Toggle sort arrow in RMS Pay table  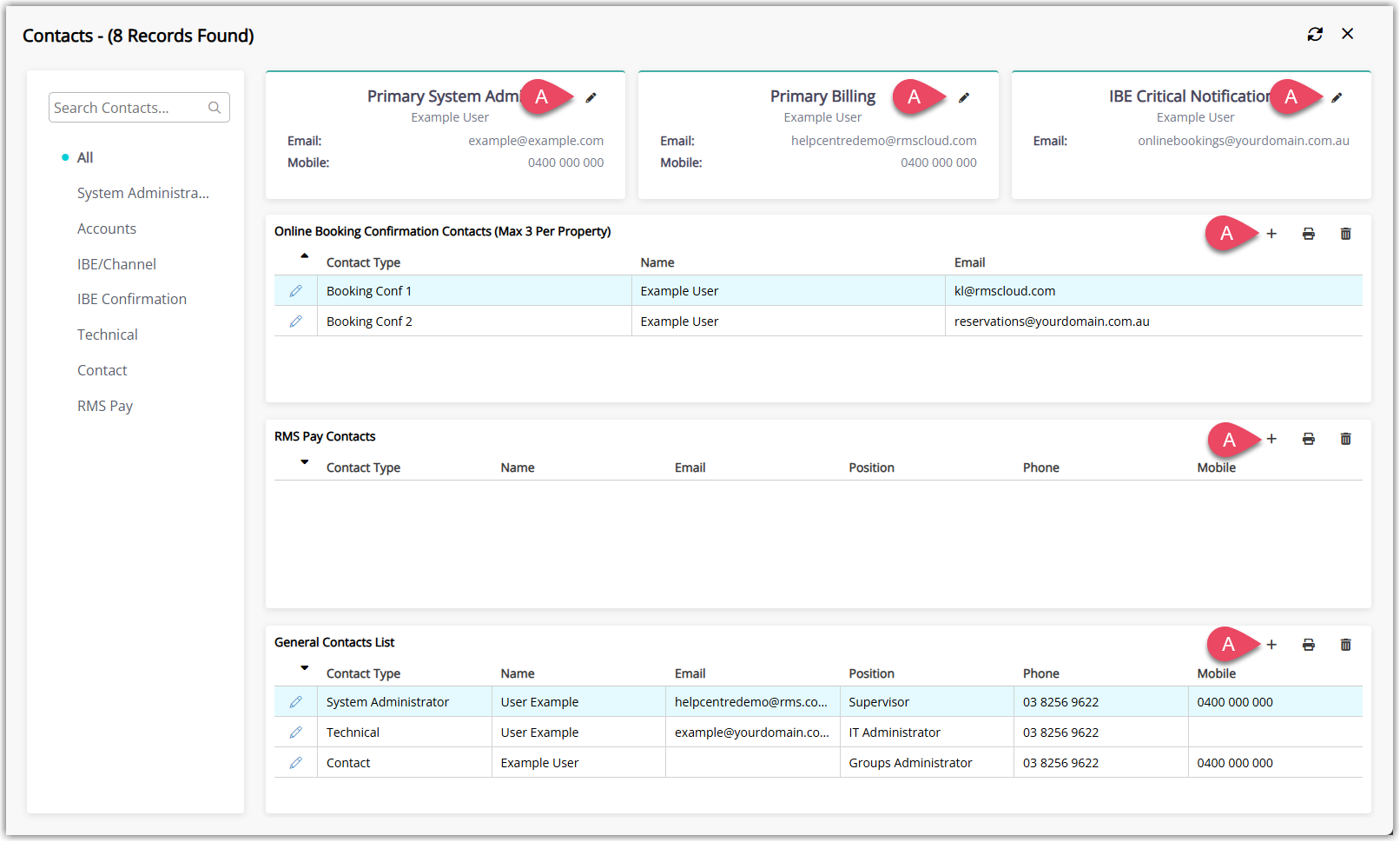pyautogui.click(x=304, y=462)
